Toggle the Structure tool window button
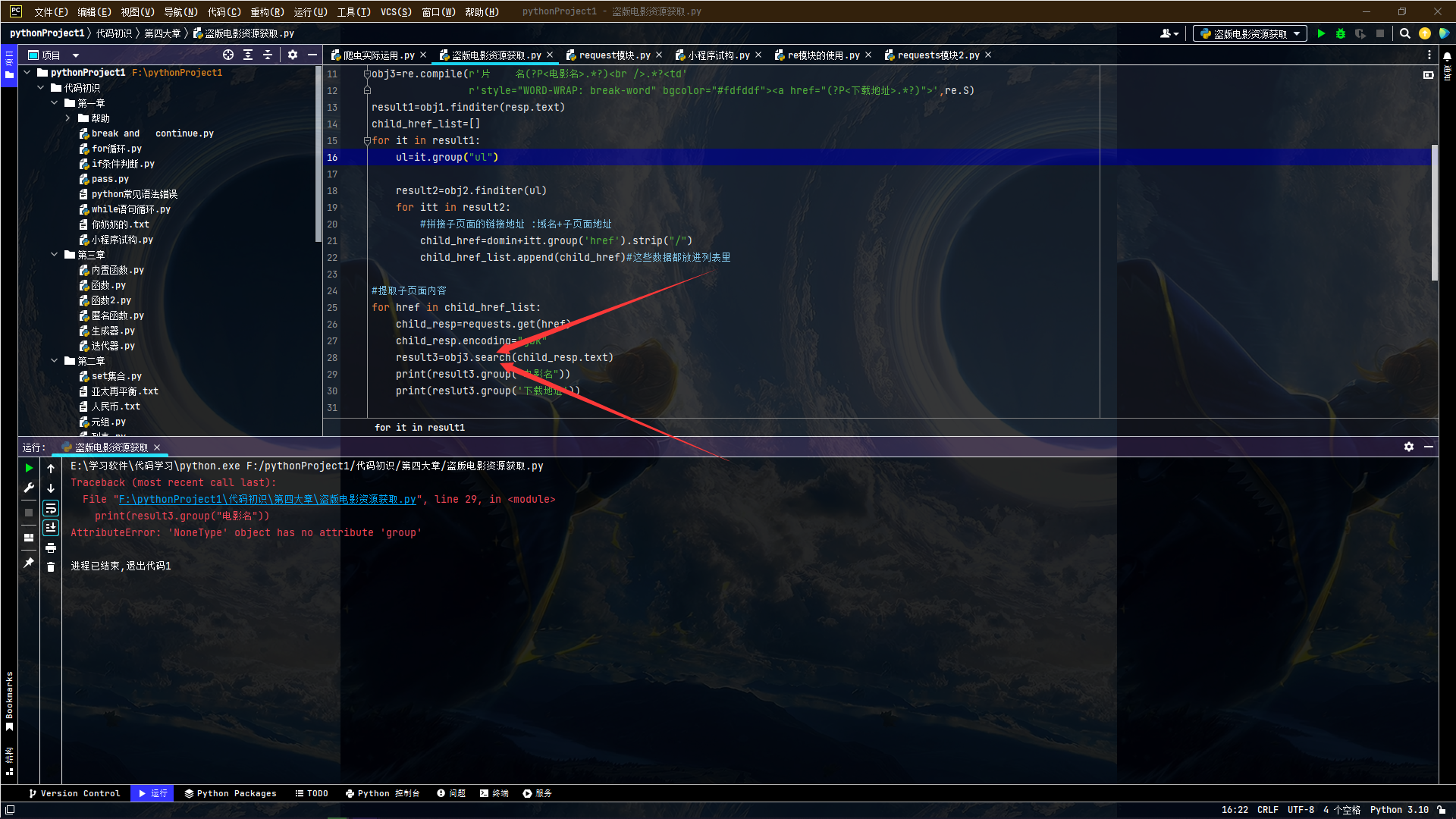The image size is (1456, 819). pos(9,761)
